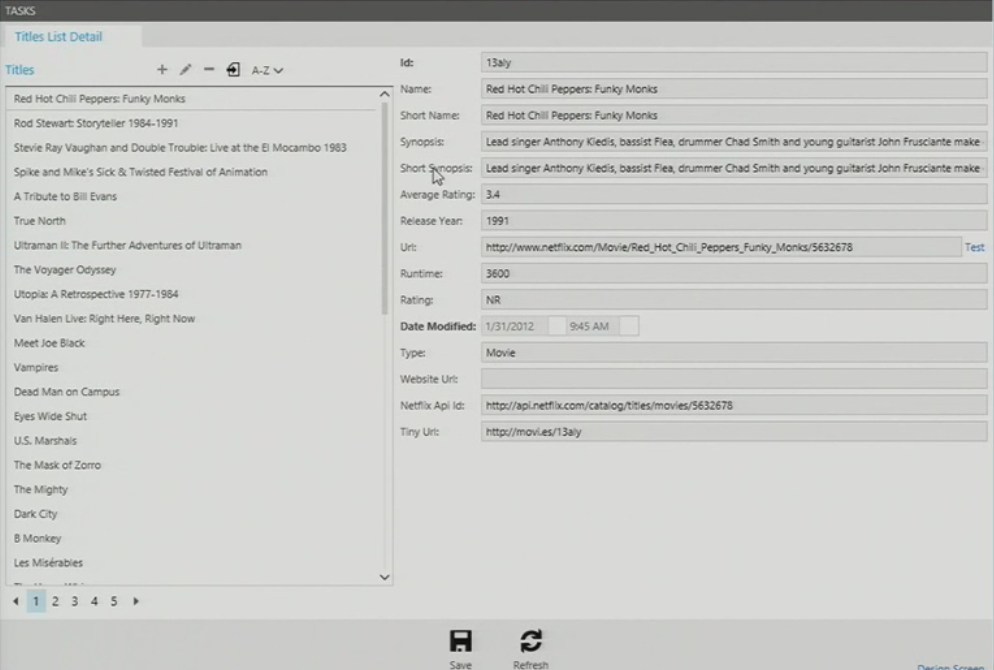This screenshot has width=994, height=670.
Task: Select Spike and Mike's Sick & Twisted Festival
Action: point(193,172)
